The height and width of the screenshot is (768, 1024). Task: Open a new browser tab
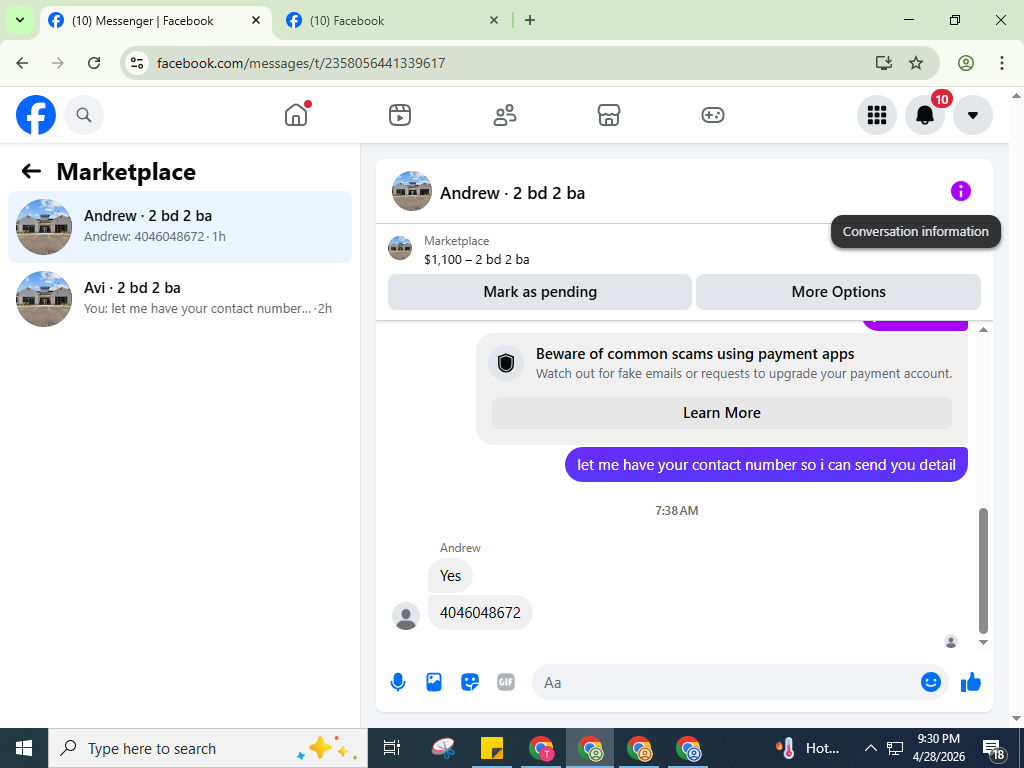530,20
